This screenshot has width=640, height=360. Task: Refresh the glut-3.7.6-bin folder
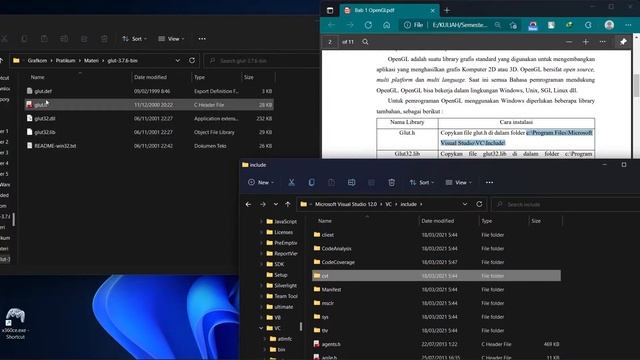tap(192, 60)
